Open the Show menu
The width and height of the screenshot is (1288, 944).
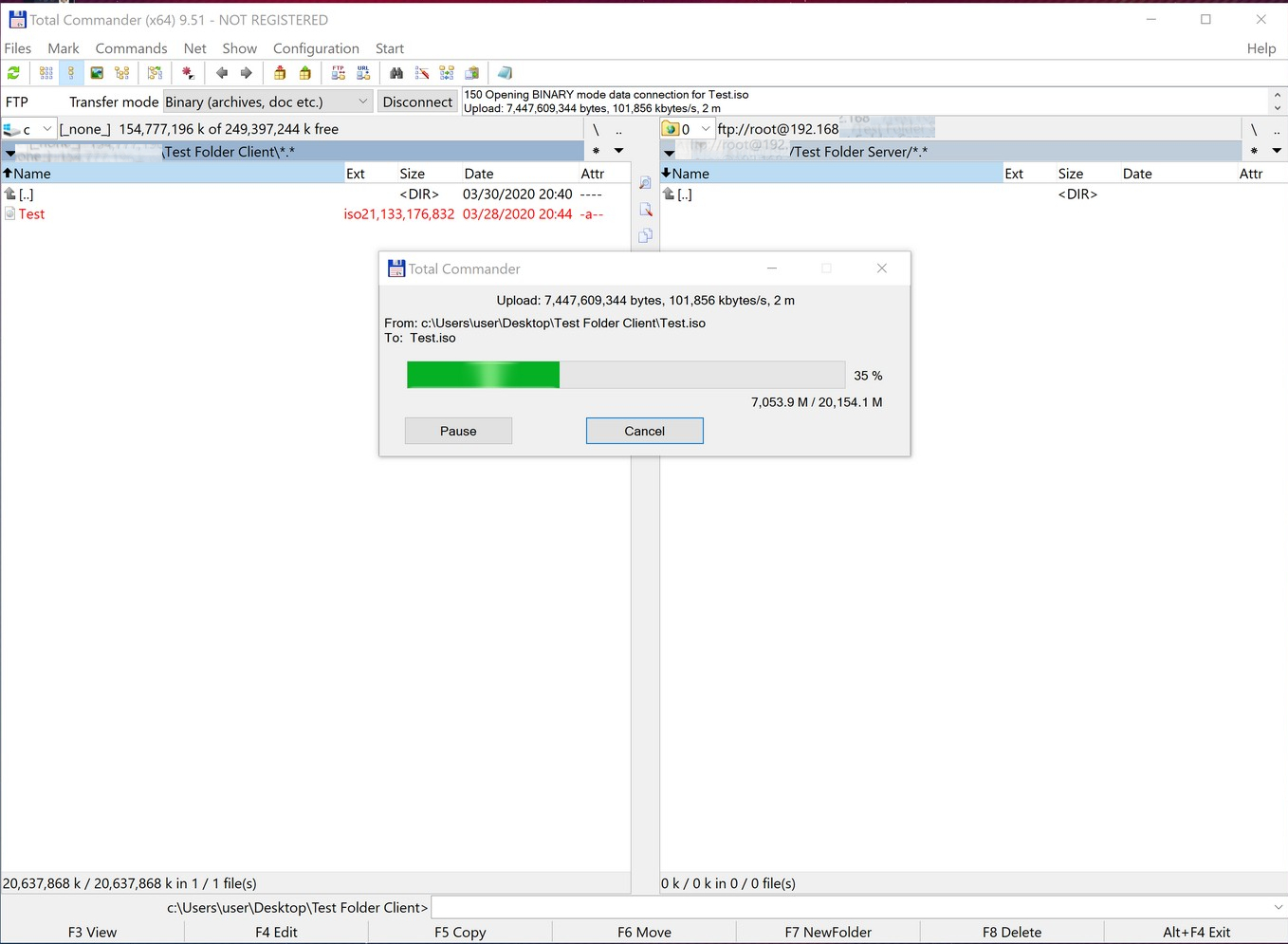(240, 48)
